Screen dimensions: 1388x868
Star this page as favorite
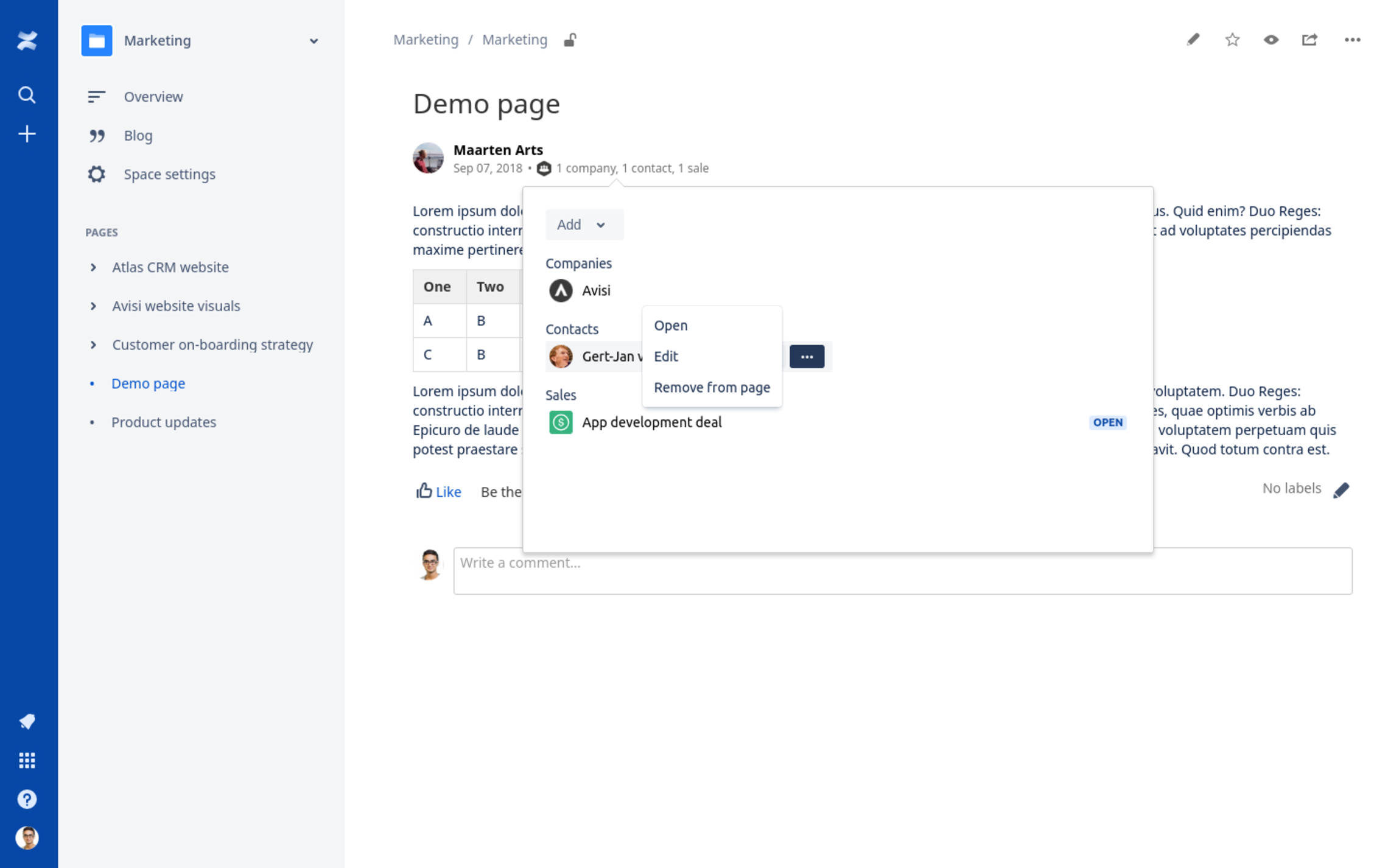click(x=1232, y=40)
